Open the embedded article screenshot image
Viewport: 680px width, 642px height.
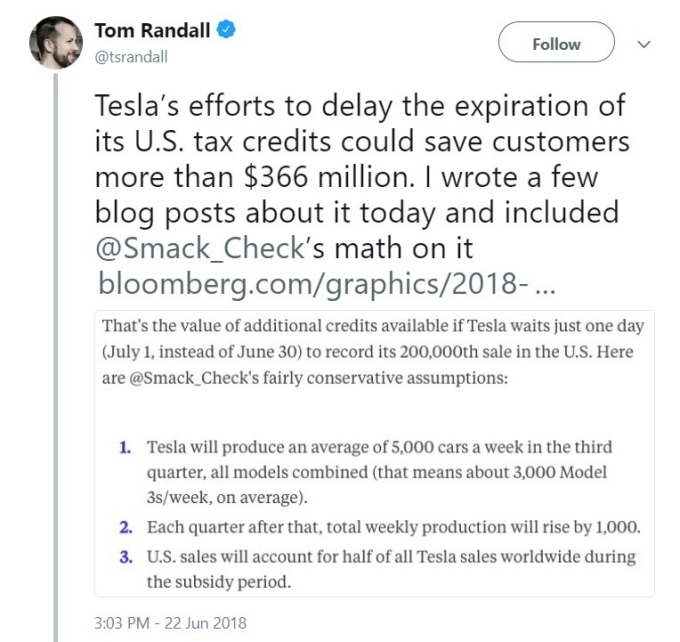click(x=374, y=454)
